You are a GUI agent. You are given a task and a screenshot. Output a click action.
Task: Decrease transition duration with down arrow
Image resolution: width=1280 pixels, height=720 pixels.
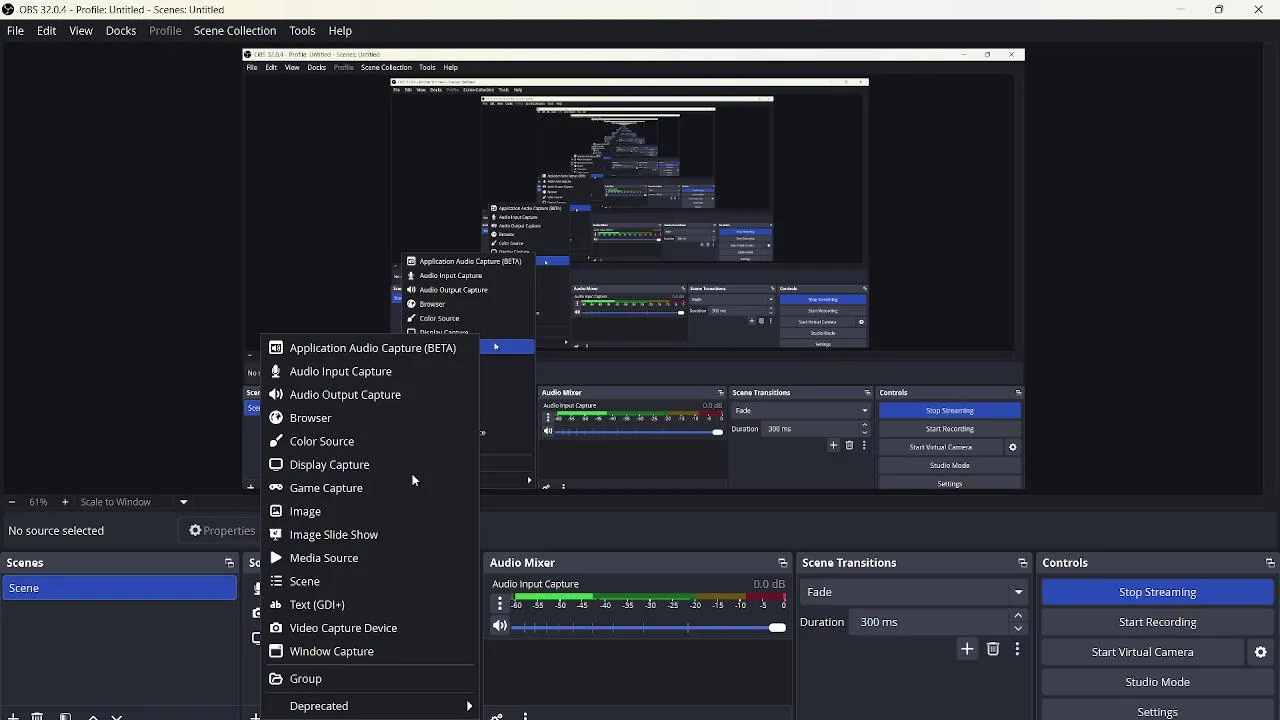tap(1018, 628)
